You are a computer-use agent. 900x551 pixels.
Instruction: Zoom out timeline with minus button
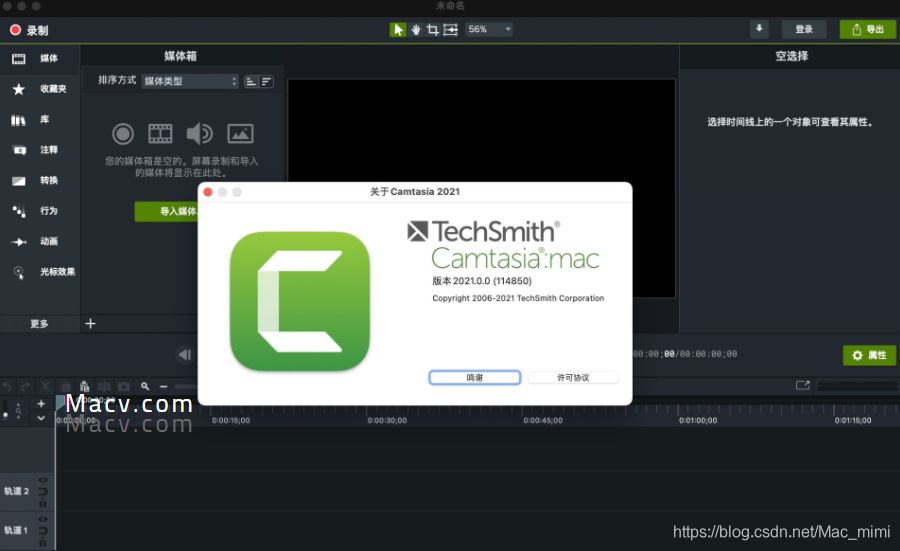(164, 387)
